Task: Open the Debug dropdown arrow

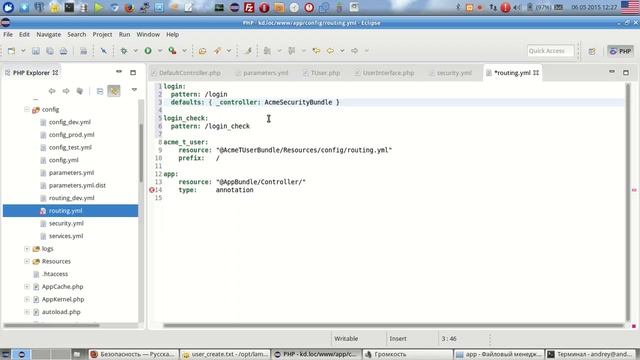Action: coord(135,51)
